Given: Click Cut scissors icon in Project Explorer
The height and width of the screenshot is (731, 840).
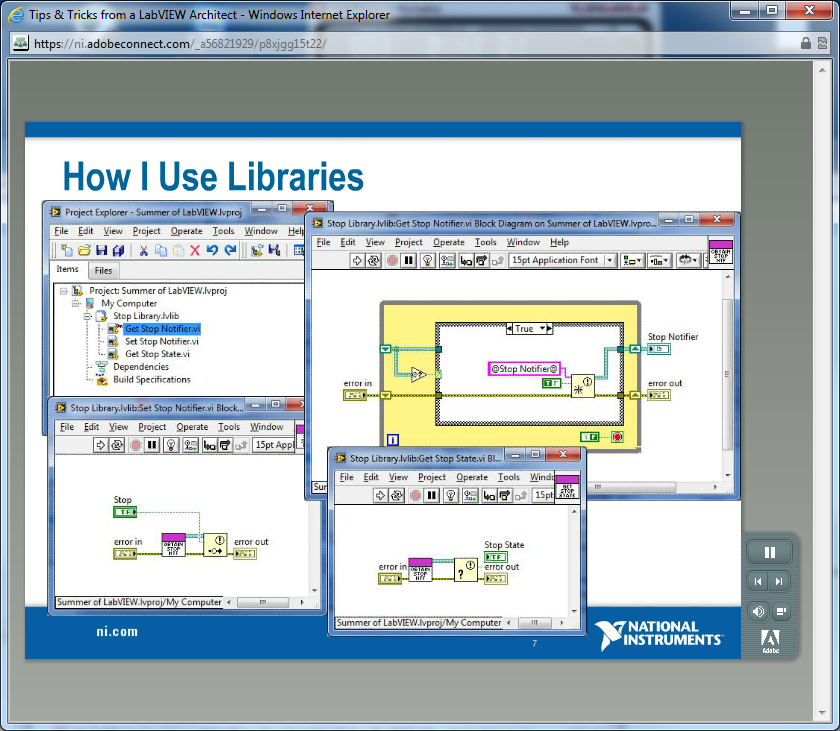Looking at the screenshot, I should click(144, 250).
